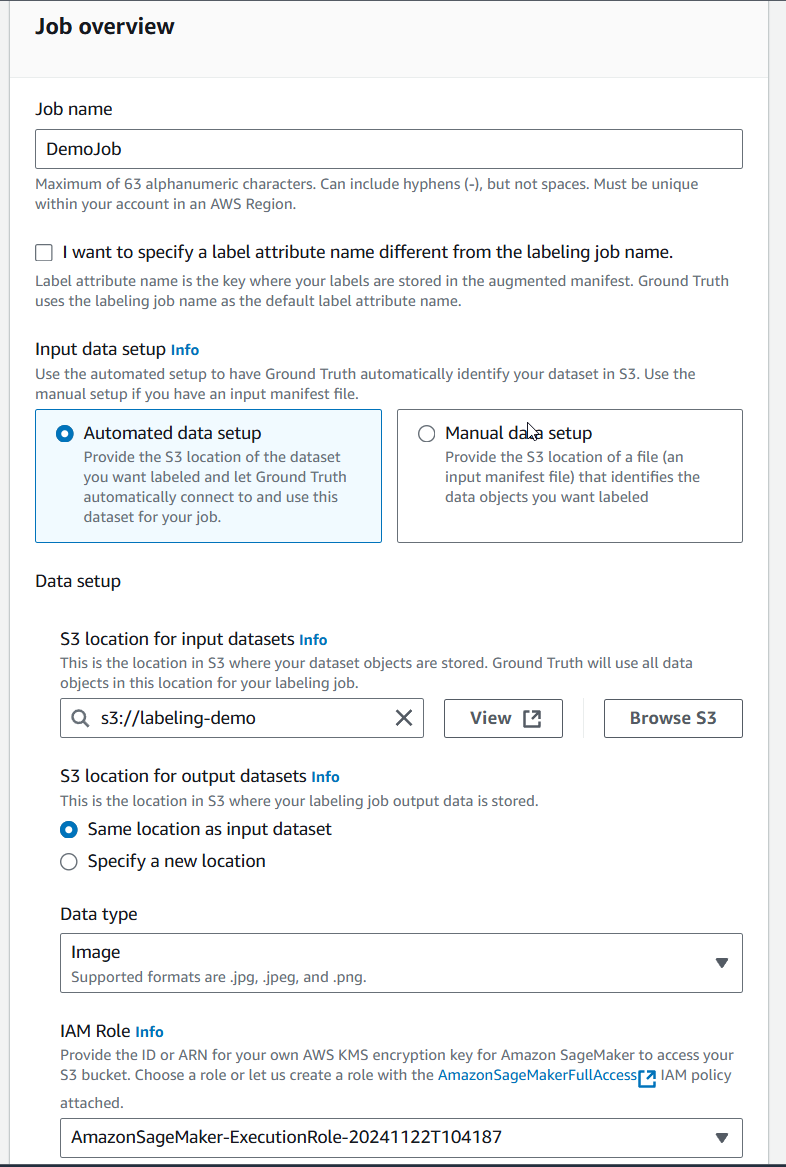The width and height of the screenshot is (786, 1167).
Task: Clear the S3 input location field
Action: 403,717
